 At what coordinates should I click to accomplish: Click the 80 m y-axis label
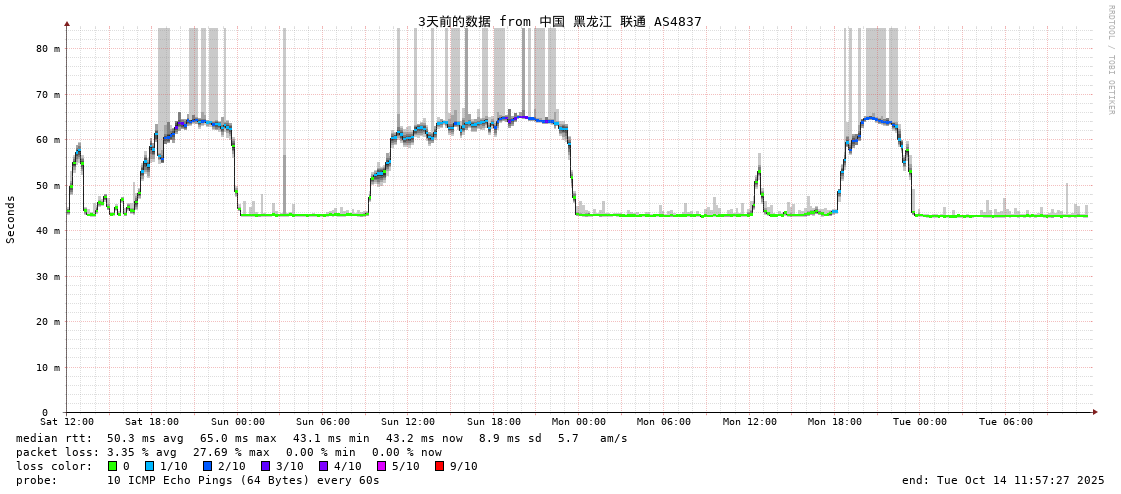click(48, 49)
